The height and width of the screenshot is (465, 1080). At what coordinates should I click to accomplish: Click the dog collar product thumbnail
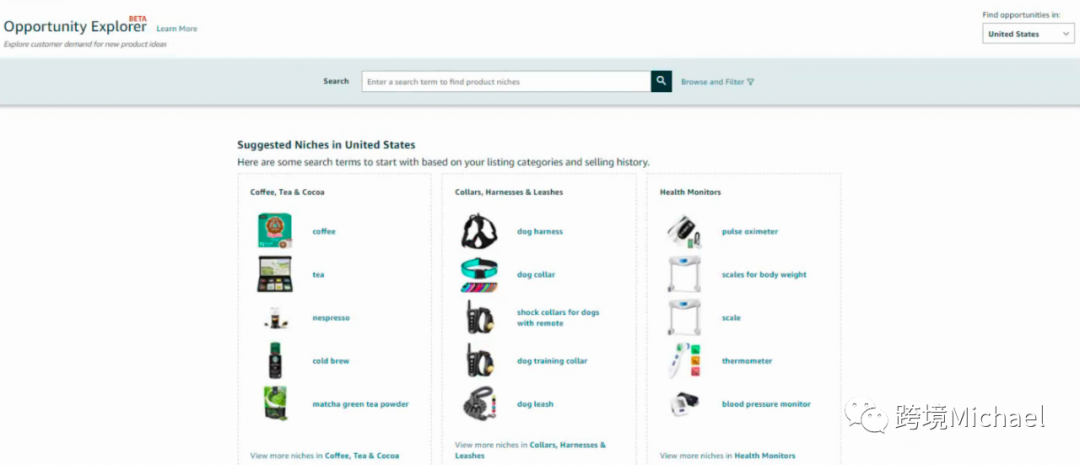[x=479, y=274]
